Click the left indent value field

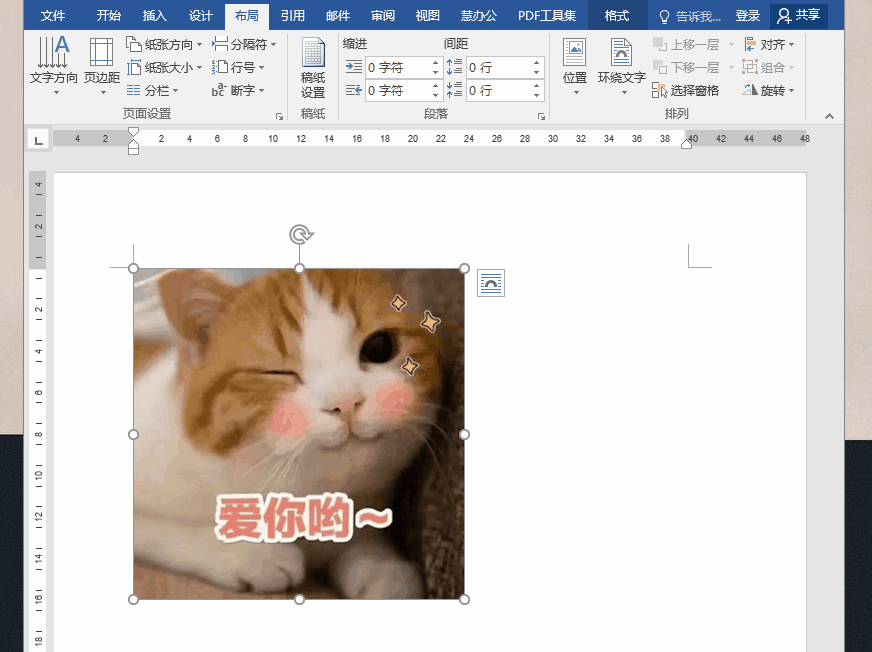tap(398, 68)
